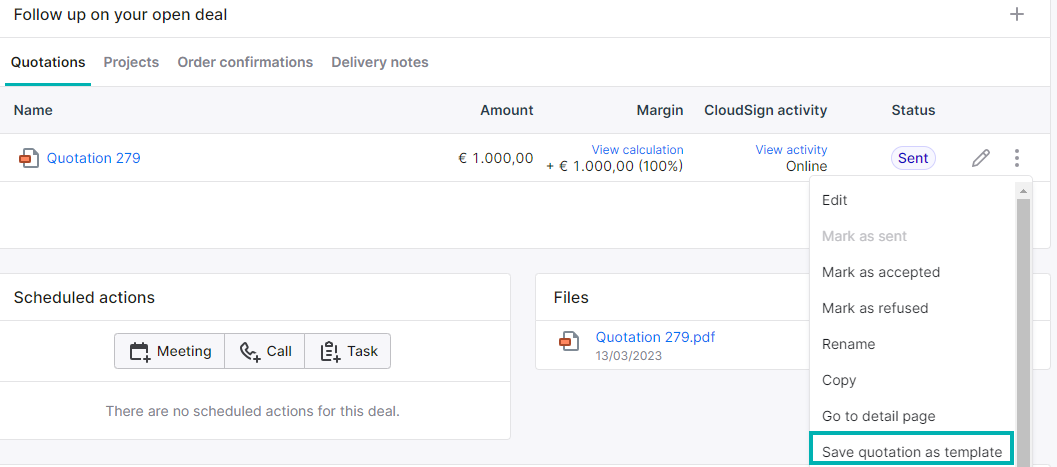Click the dropdown menu scrollbar up arrow
This screenshot has height=467, width=1057.
tap(1023, 192)
